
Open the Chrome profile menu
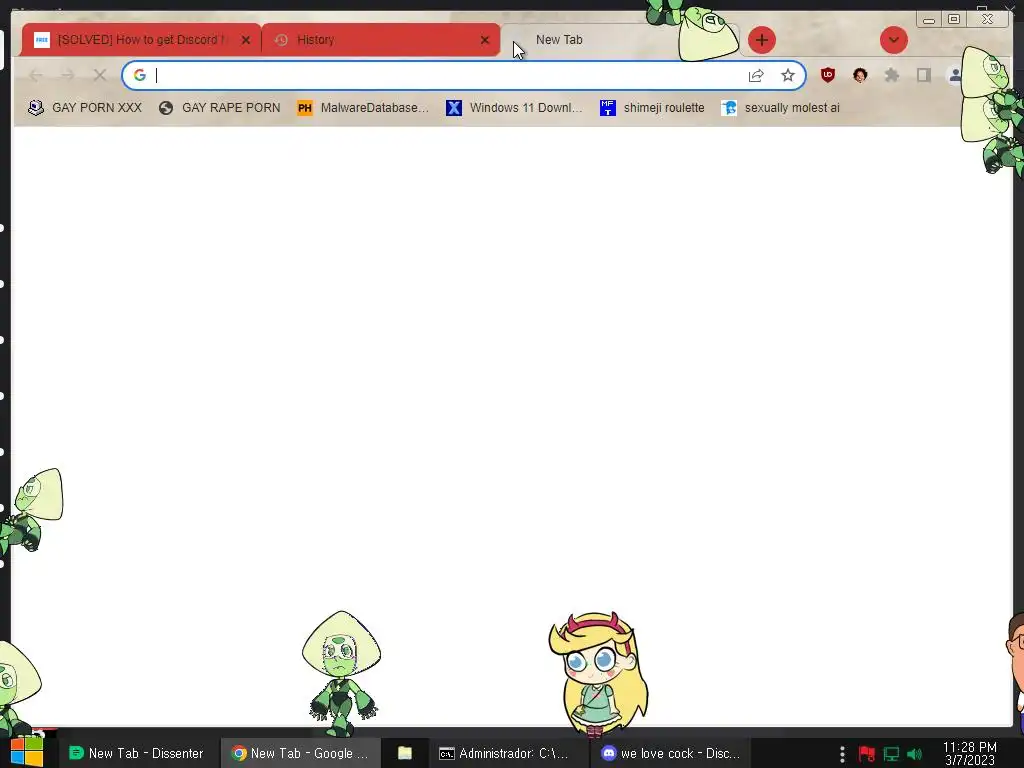pyautogui.click(x=955, y=76)
